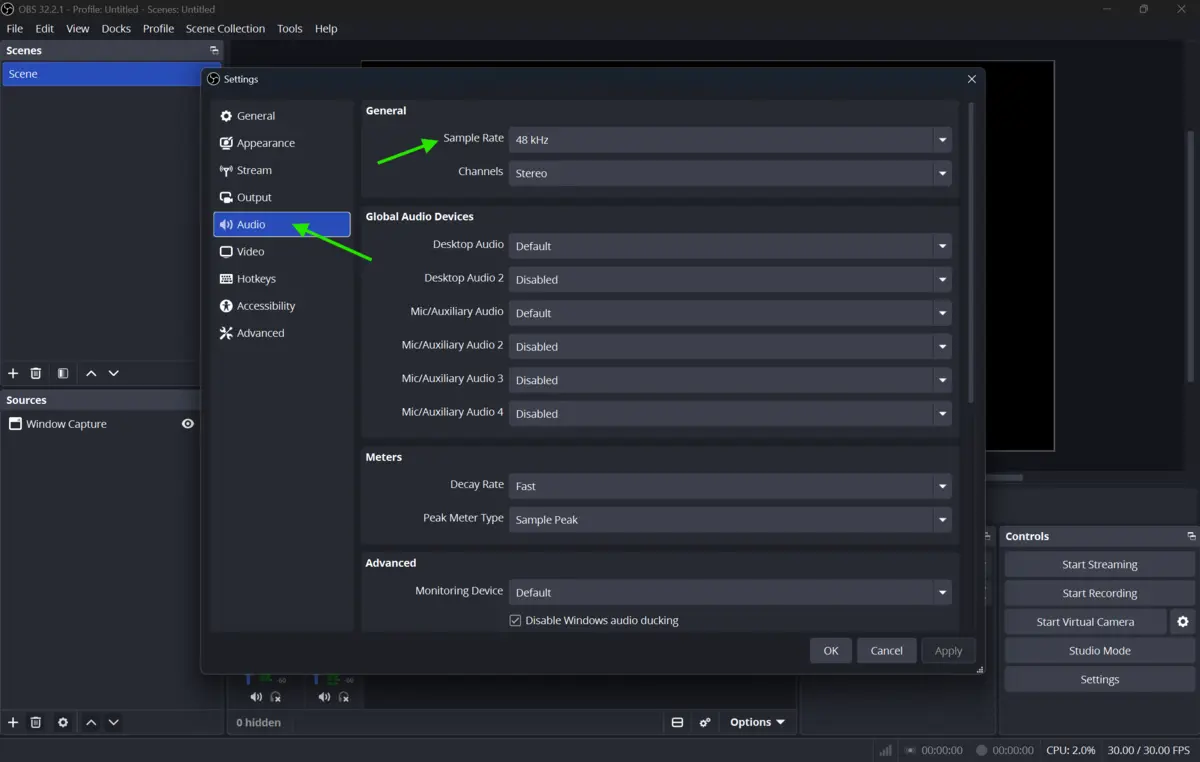This screenshot has width=1200, height=762.
Task: Open Output settings section
Action: 282,197
